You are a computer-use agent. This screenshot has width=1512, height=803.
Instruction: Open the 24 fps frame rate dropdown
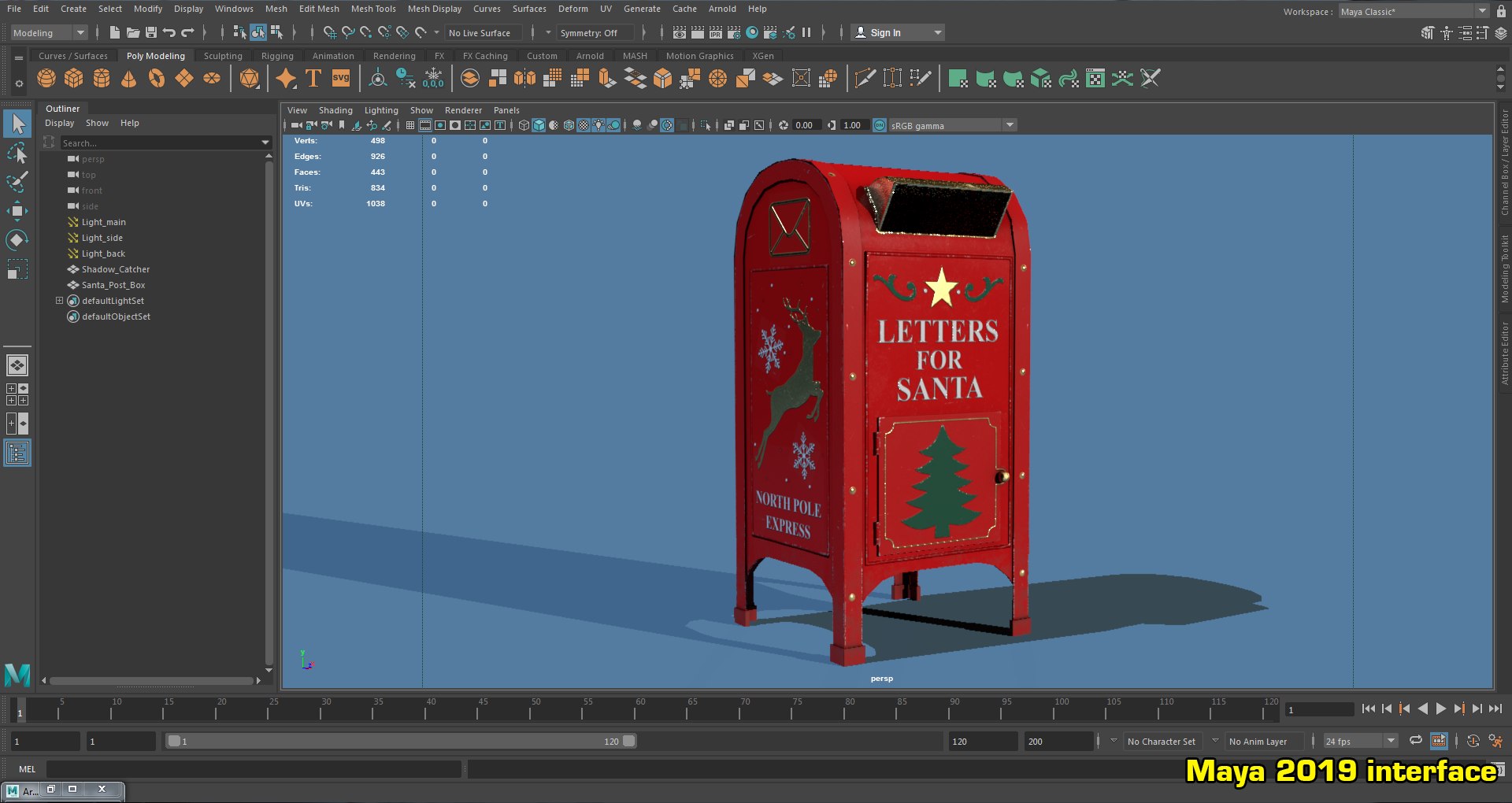coord(1360,742)
